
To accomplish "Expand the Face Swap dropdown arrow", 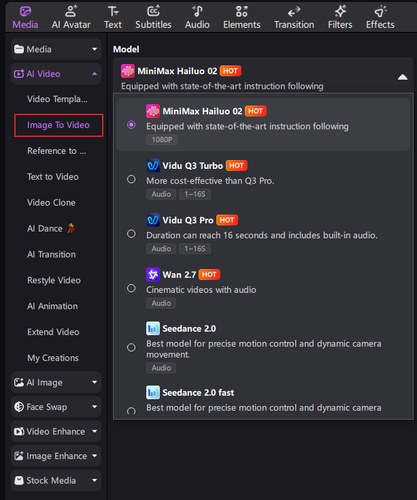I will [94, 406].
